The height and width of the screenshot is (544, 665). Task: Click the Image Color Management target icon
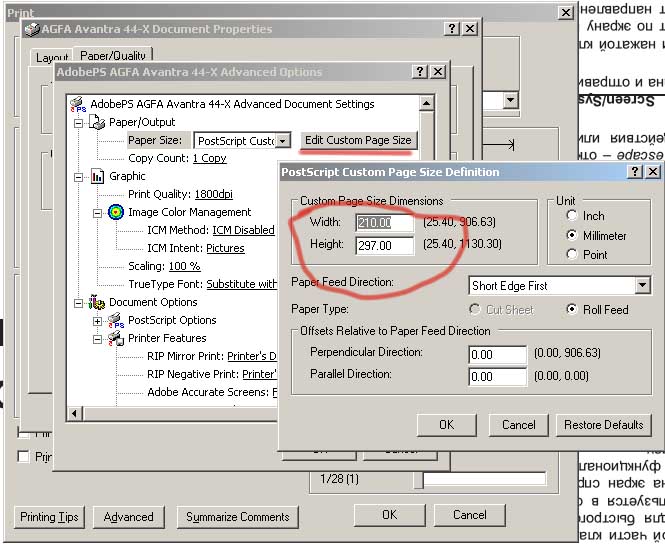116,212
